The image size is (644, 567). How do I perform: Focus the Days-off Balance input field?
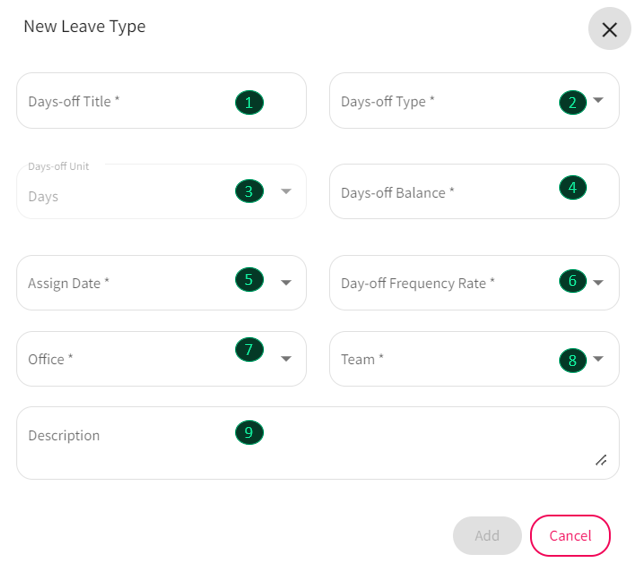474,191
